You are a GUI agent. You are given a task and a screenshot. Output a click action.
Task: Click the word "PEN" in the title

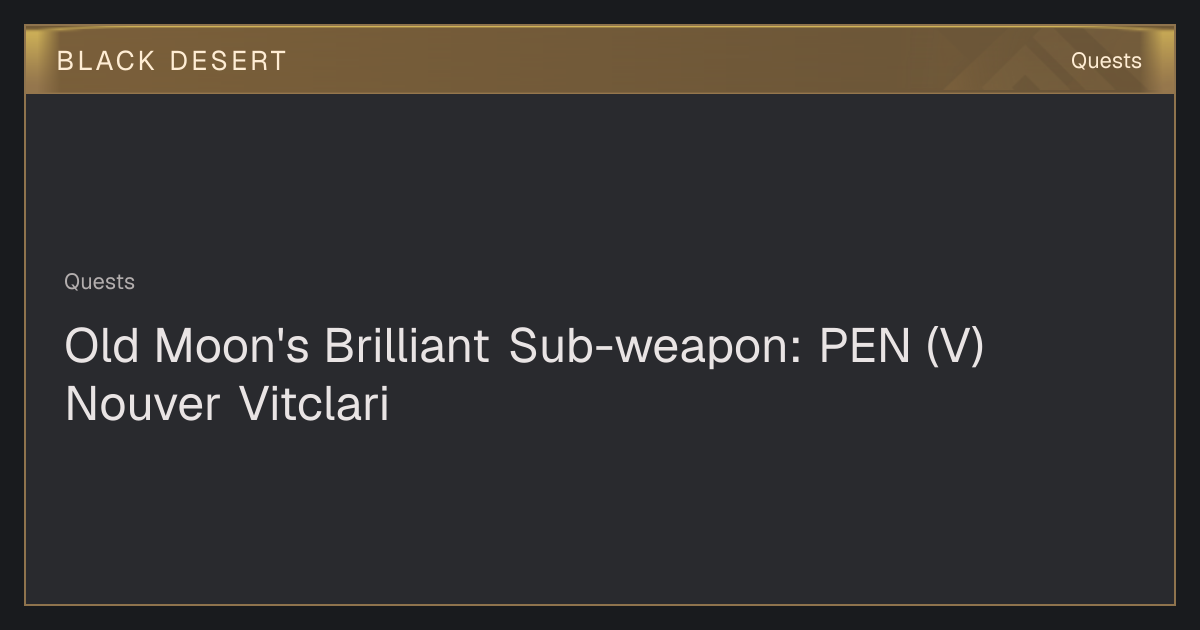(864, 346)
